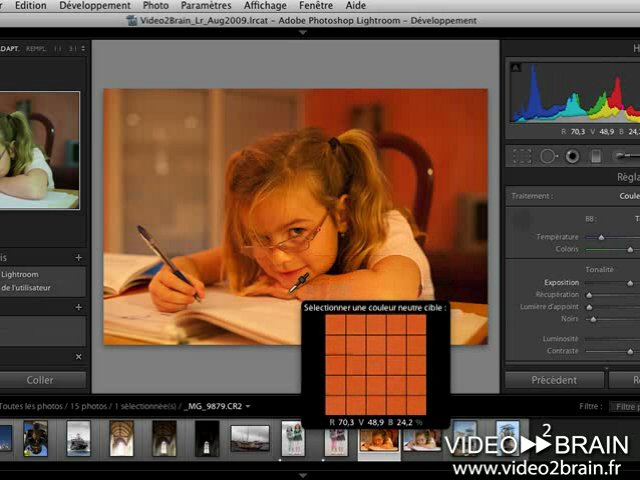Image resolution: width=640 pixels, height=480 pixels.
Task: Select the Crop overlay tool
Action: [x=522, y=156]
